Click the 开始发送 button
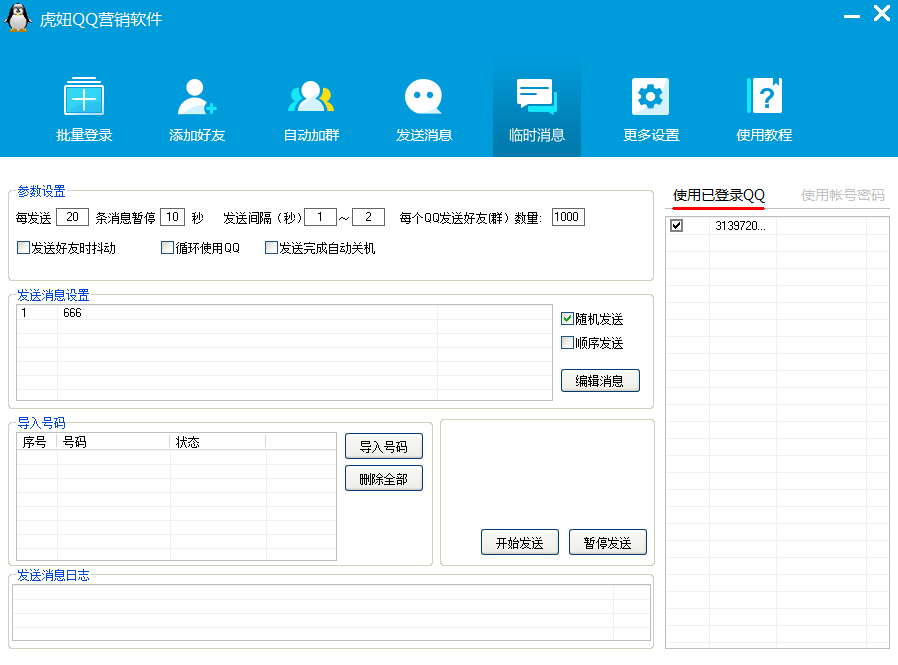This screenshot has height=665, width=898. [519, 542]
